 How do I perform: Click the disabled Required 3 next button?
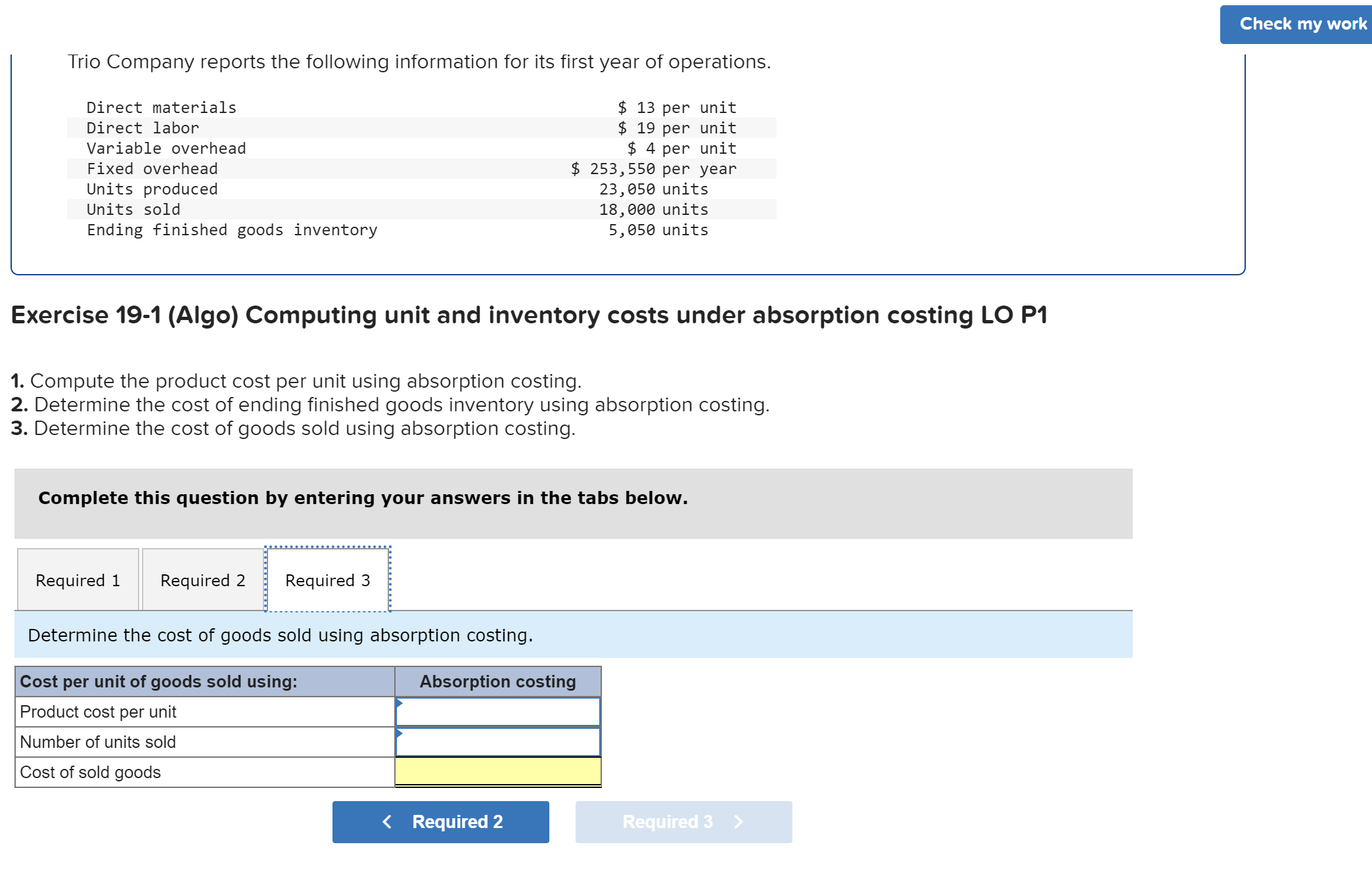(683, 822)
